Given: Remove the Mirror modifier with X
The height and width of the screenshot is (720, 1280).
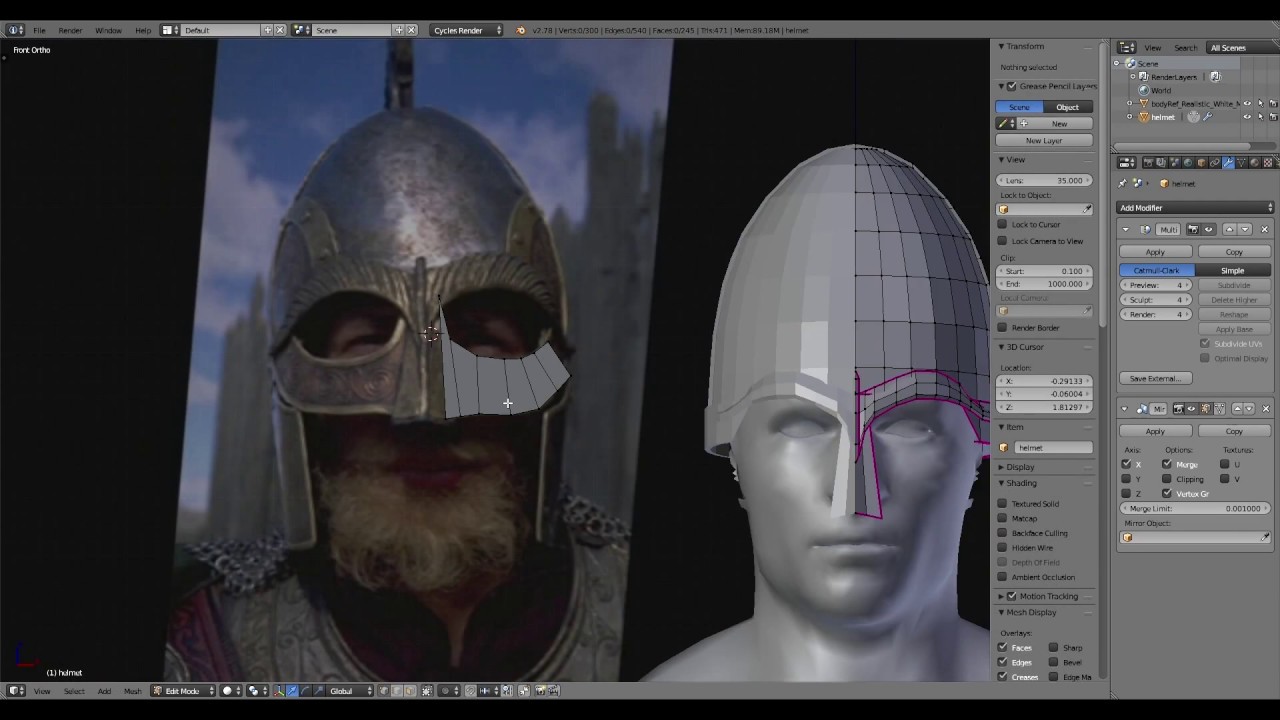Looking at the screenshot, I should [1266, 409].
